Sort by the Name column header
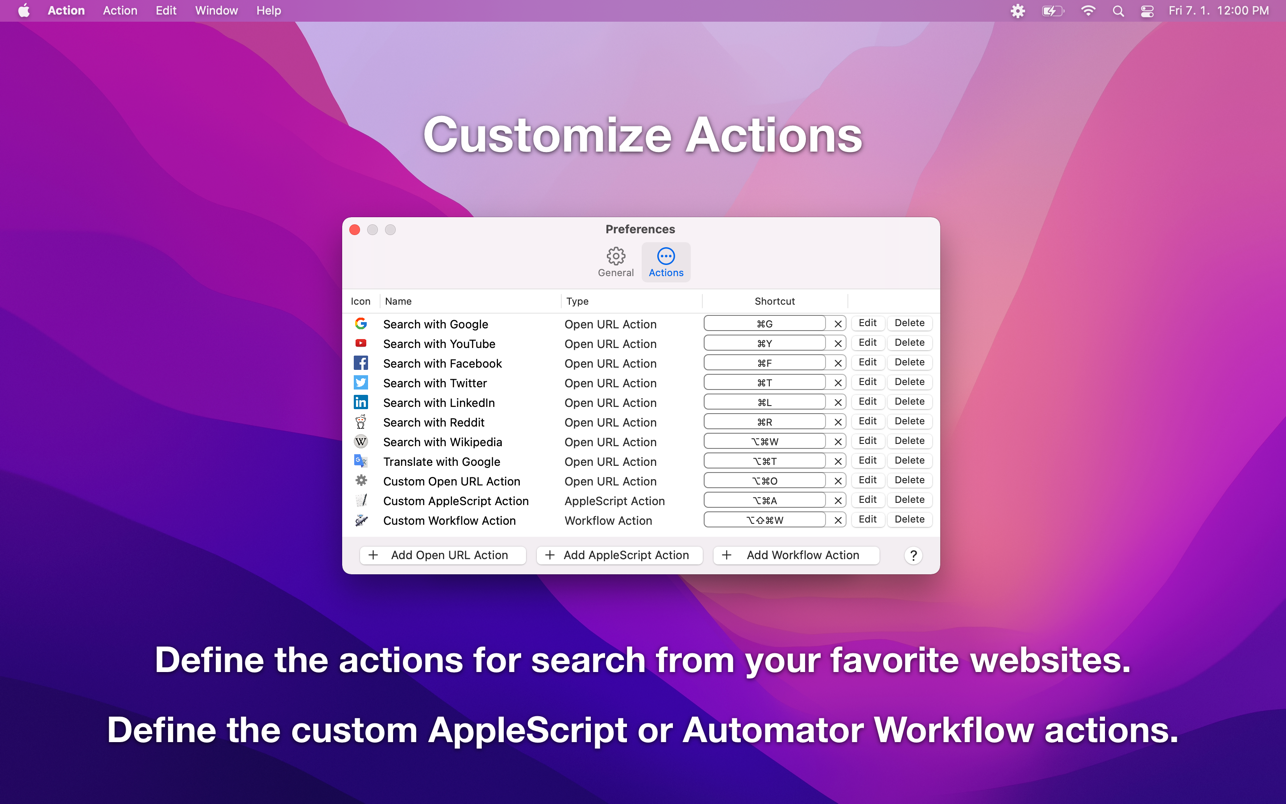Screen dimensions: 1286x804 470,301
